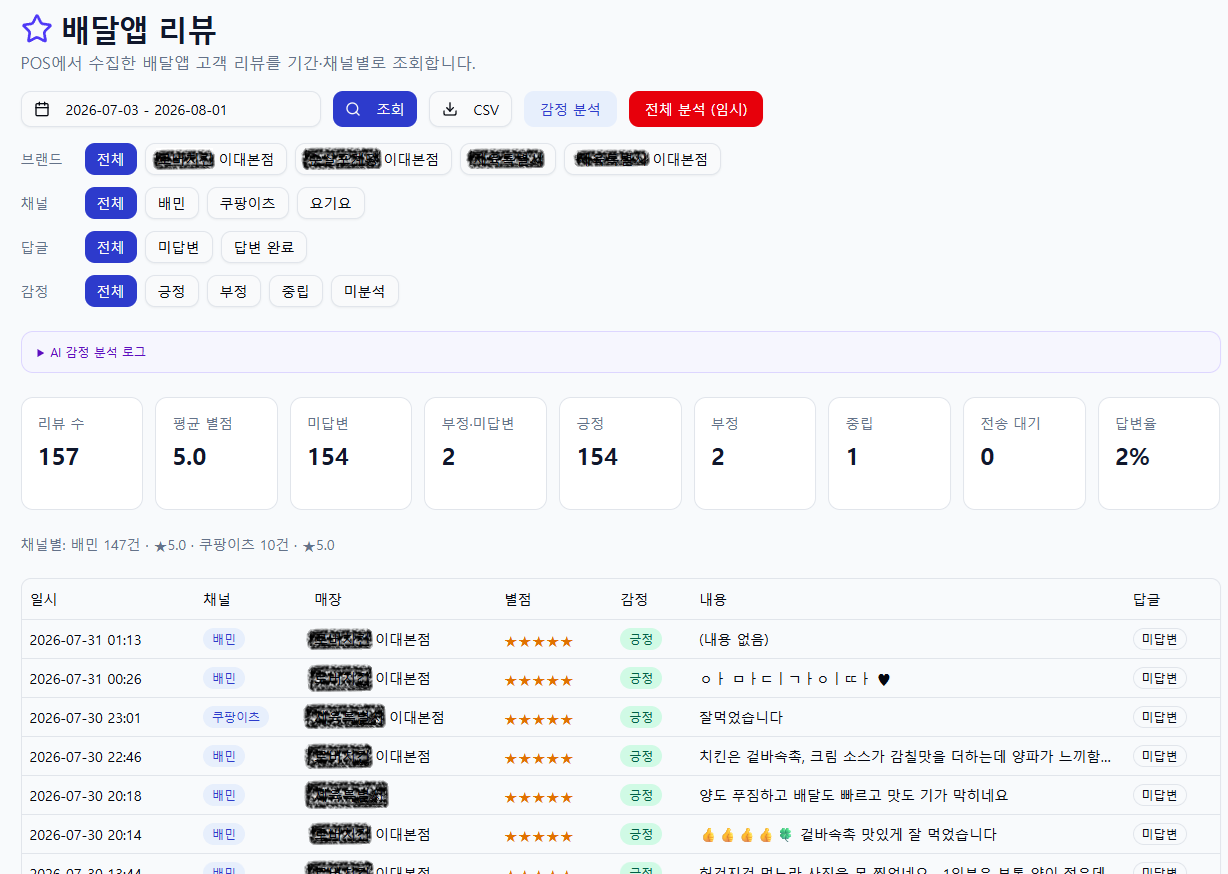Show only 미답변 reviews
This screenshot has width=1228, height=874.
(179, 247)
